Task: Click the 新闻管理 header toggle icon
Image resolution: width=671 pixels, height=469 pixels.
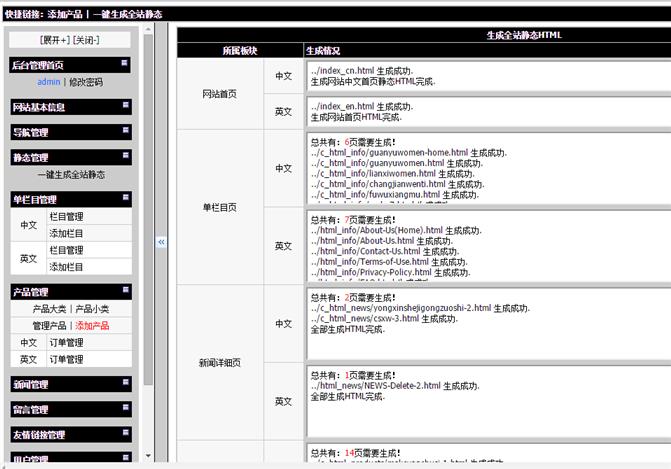Action: point(125,383)
